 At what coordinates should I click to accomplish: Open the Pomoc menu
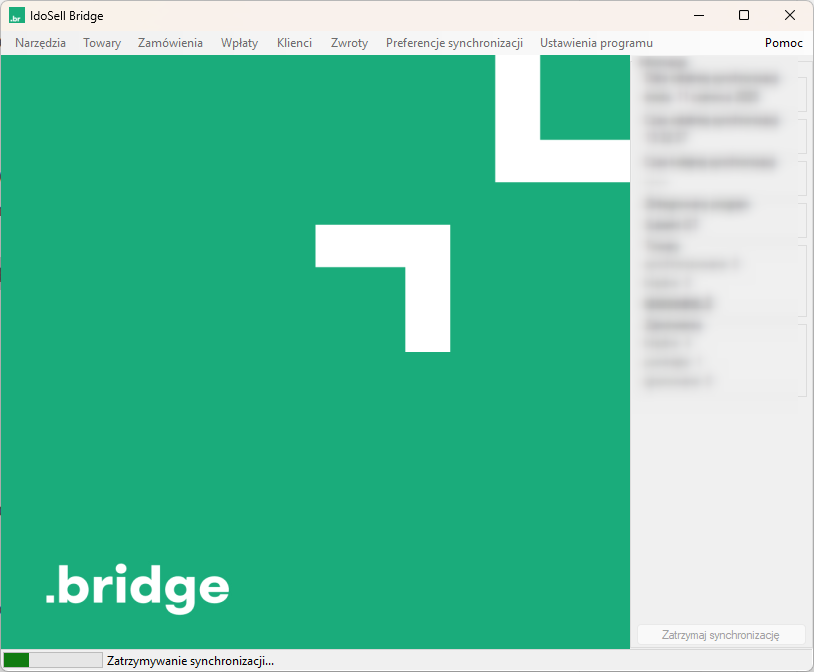coord(783,43)
